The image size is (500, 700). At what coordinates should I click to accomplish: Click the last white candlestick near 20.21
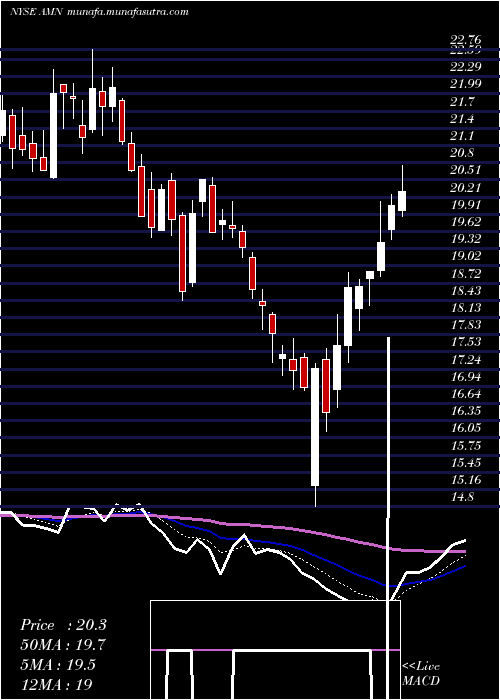tap(402, 201)
